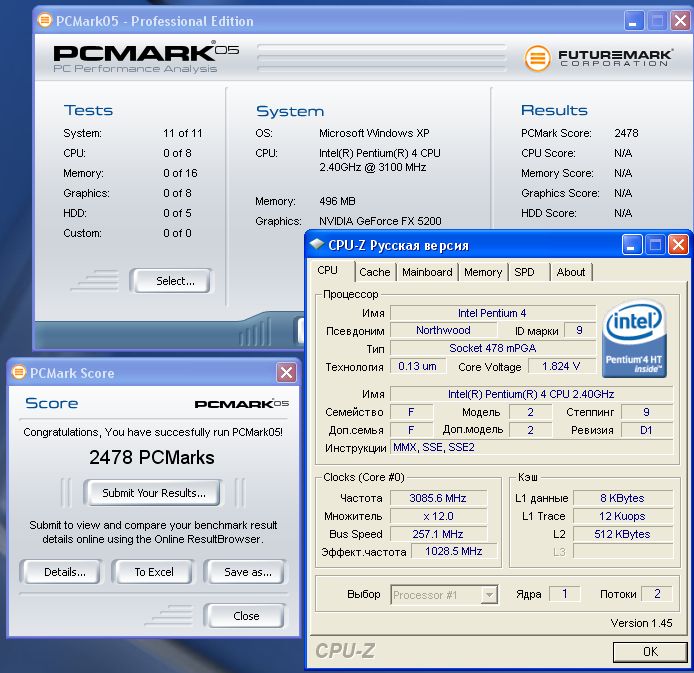Click the MMX, SSE, SSE2 instructions field
The width and height of the screenshot is (694, 673).
pyautogui.click(x=532, y=447)
